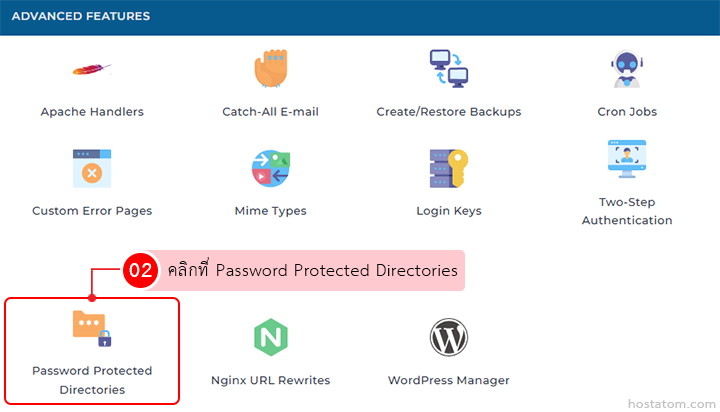The width and height of the screenshot is (720, 412).
Task: Open the Catch-All E-mail label link
Action: (270, 112)
